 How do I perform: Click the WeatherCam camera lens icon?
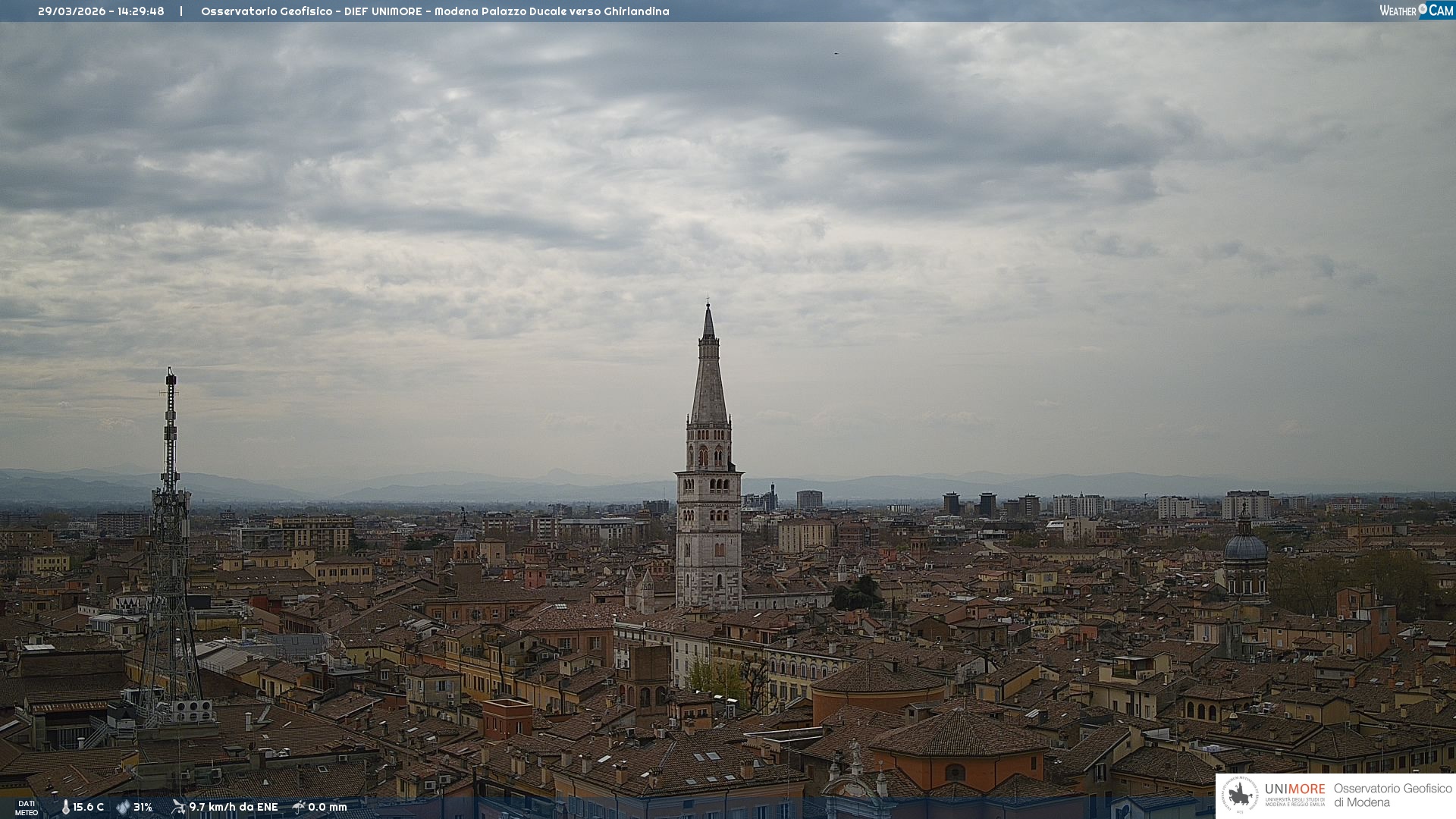coord(1423,9)
